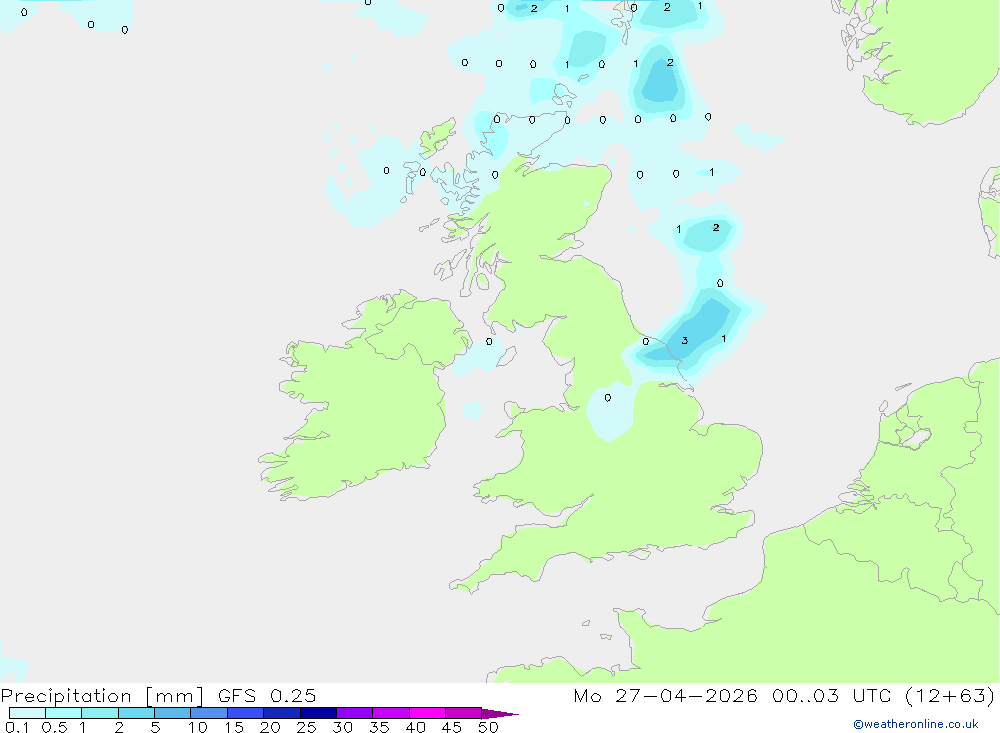Select the 45–50 mm legend swatch
The width and height of the screenshot is (1000, 733).
click(464, 713)
